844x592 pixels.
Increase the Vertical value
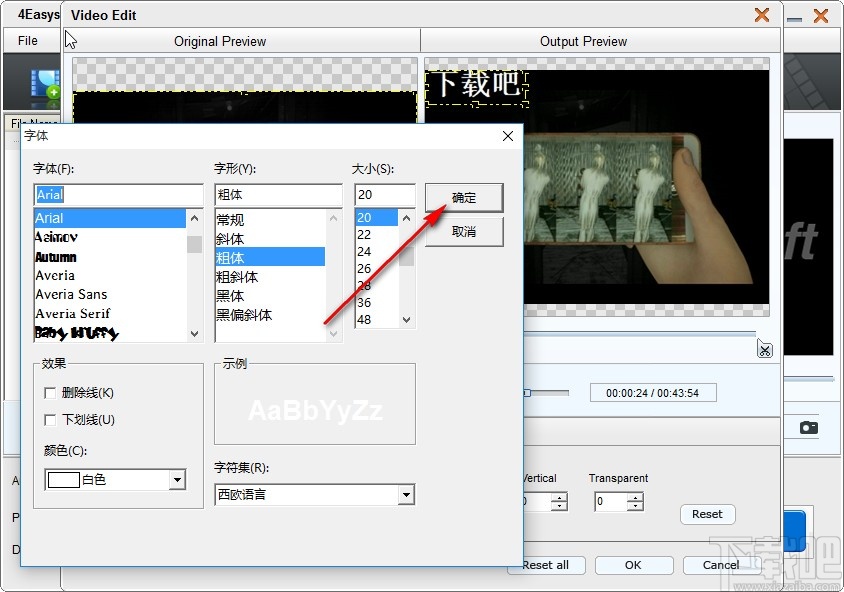(560, 498)
